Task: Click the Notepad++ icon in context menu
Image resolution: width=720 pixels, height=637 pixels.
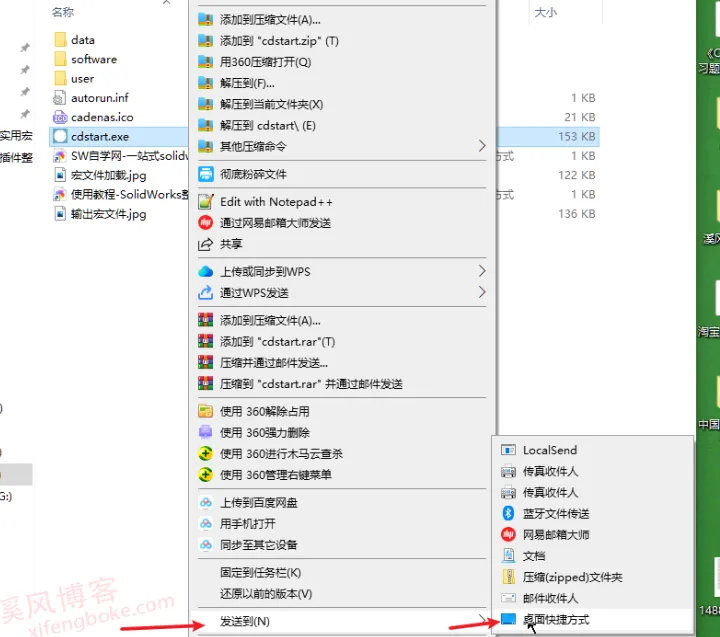Action: click(205, 202)
